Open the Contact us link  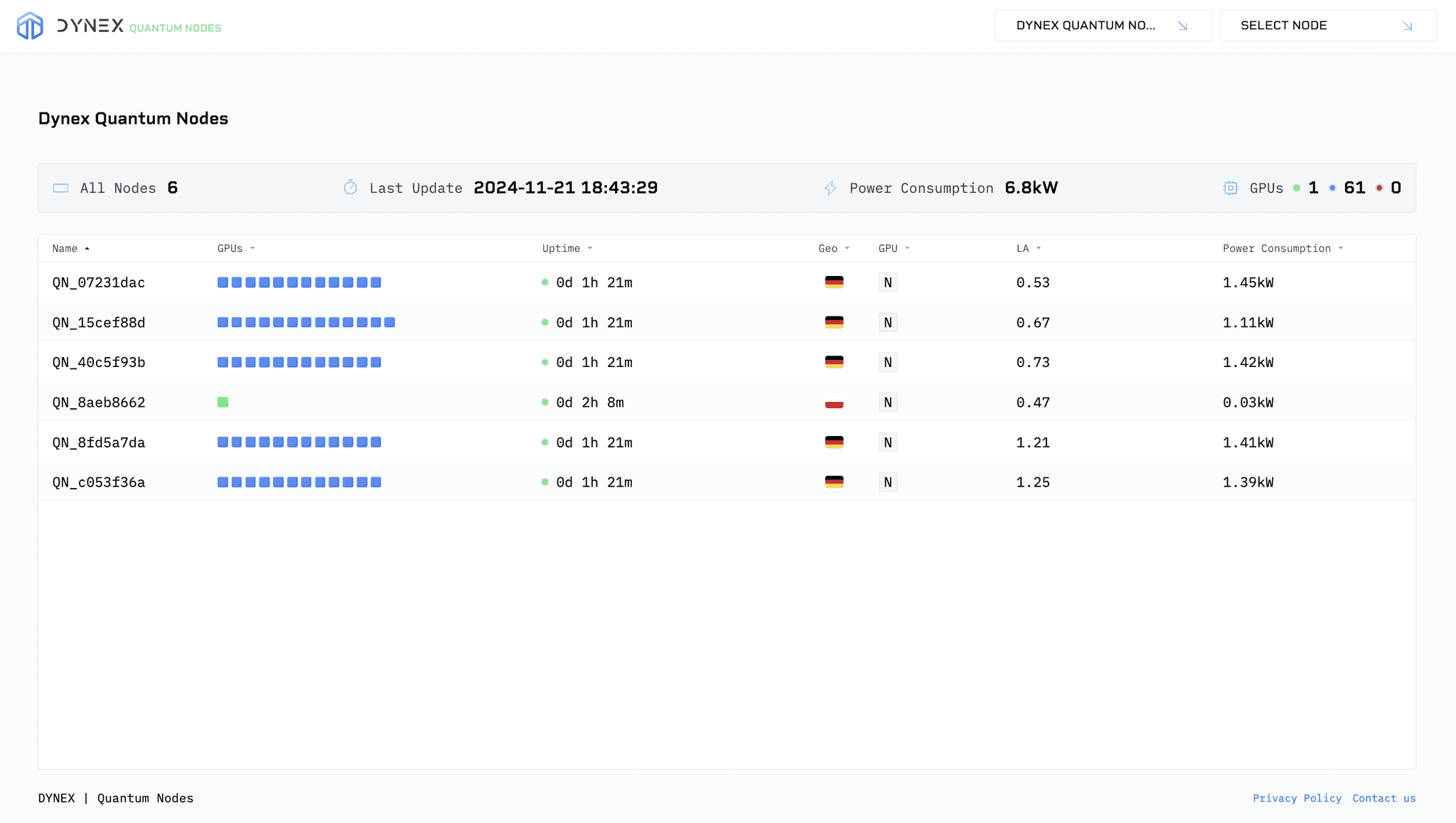coord(1383,798)
